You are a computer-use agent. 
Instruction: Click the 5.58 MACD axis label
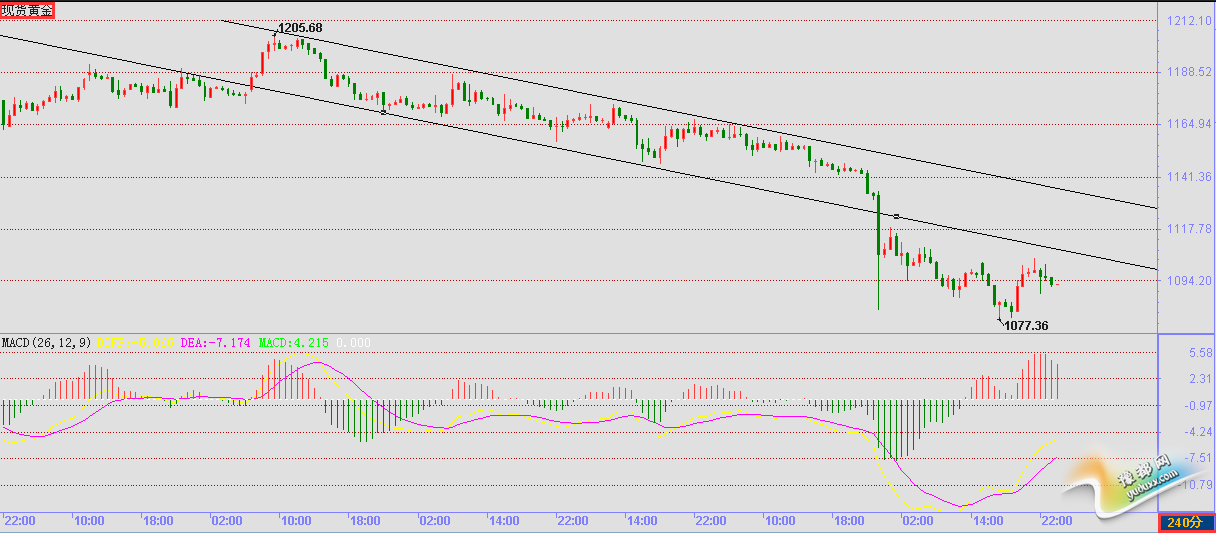[x=1196, y=353]
